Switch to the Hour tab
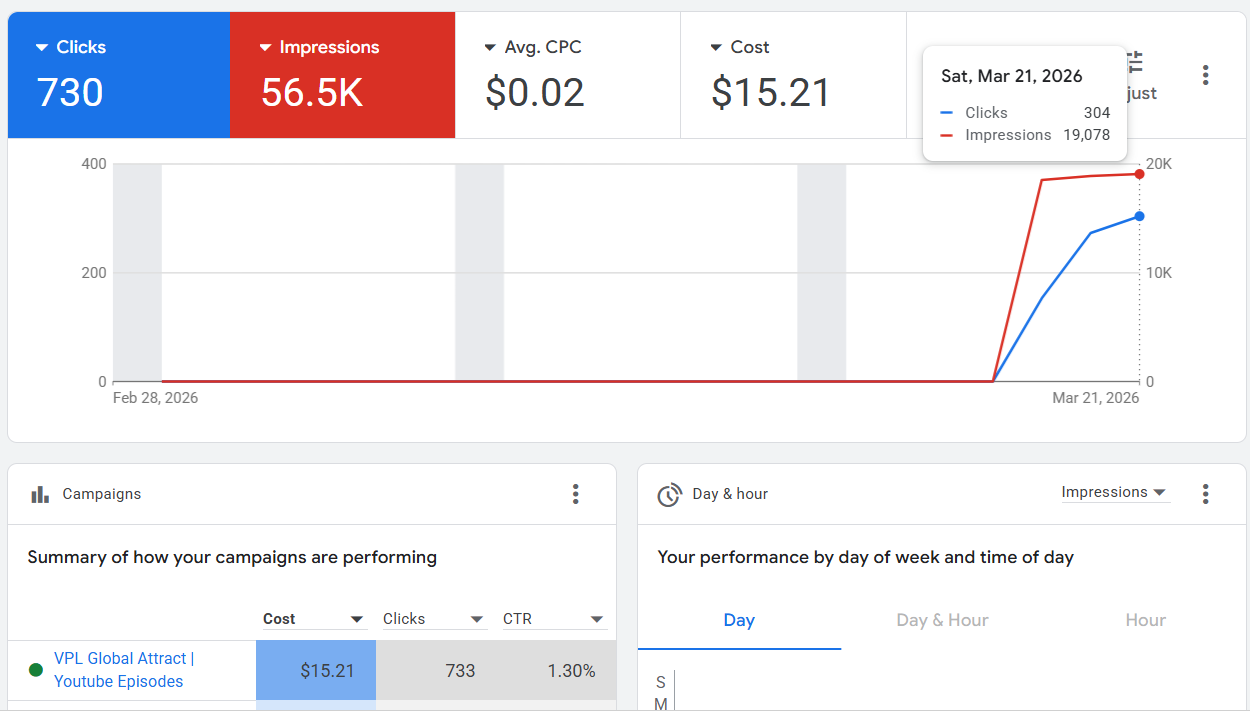Screen dimensions: 1250x711 pyautogui.click(x=1144, y=620)
